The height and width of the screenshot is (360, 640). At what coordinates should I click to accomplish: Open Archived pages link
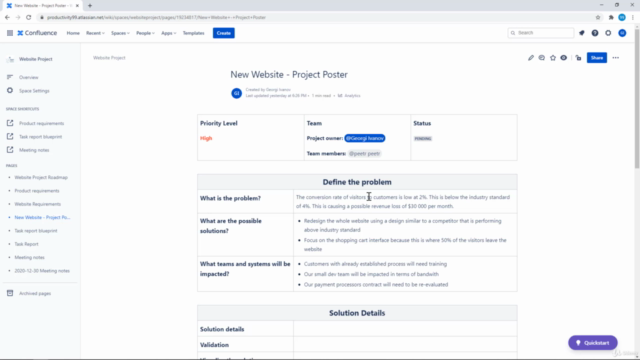35,293
